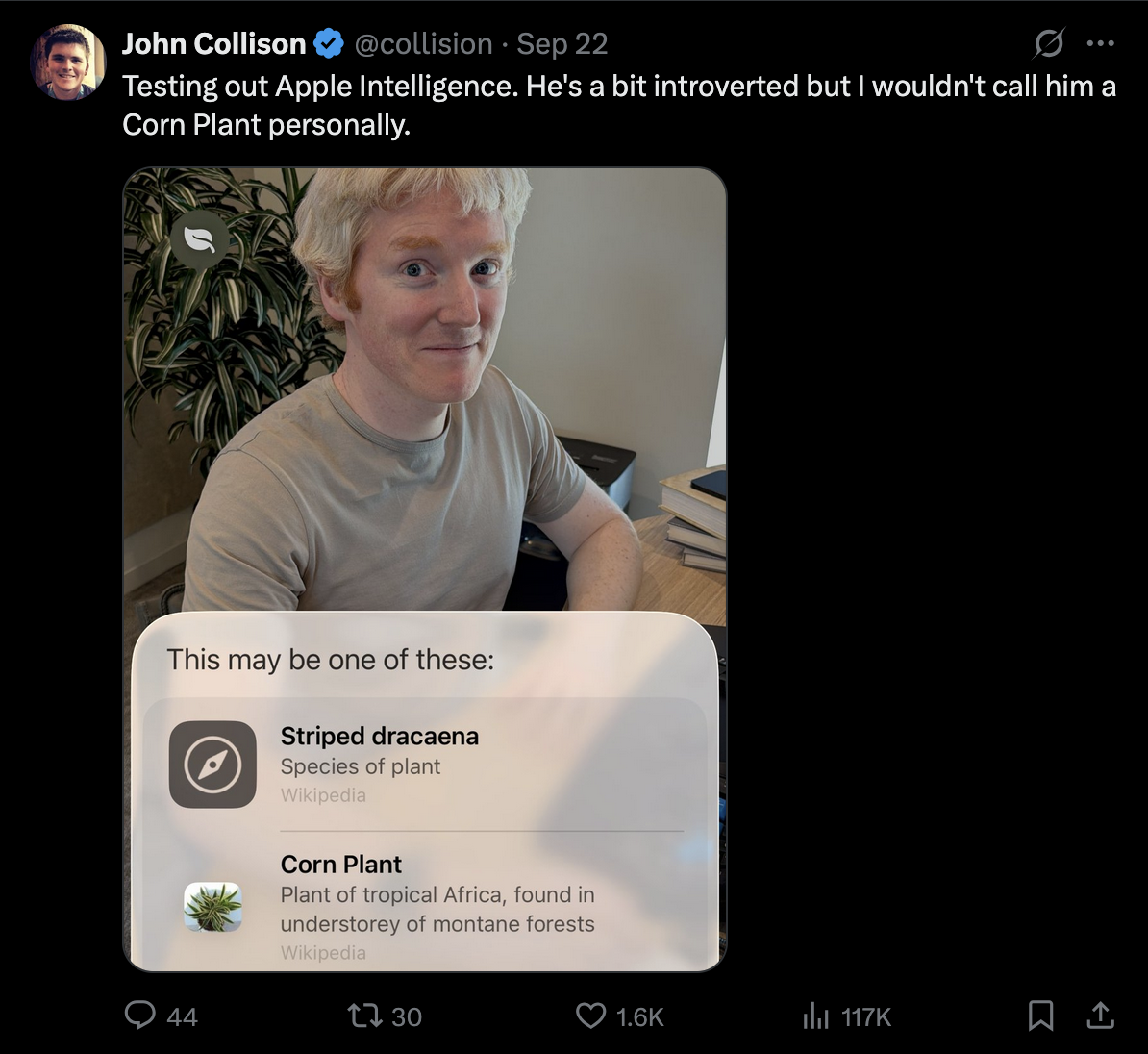1148x1054 pixels.
Task: Open the @collision handle link
Action: click(423, 44)
